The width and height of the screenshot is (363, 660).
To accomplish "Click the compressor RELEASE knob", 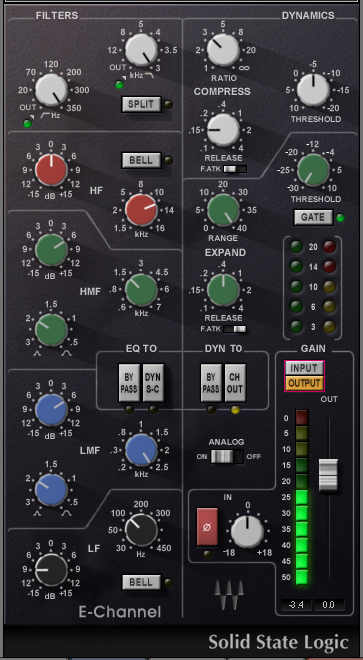I will click(x=223, y=130).
